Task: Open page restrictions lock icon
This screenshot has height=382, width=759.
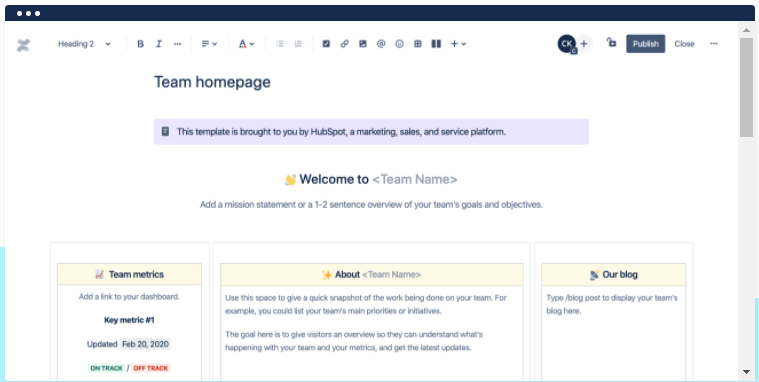Action: pyautogui.click(x=611, y=43)
